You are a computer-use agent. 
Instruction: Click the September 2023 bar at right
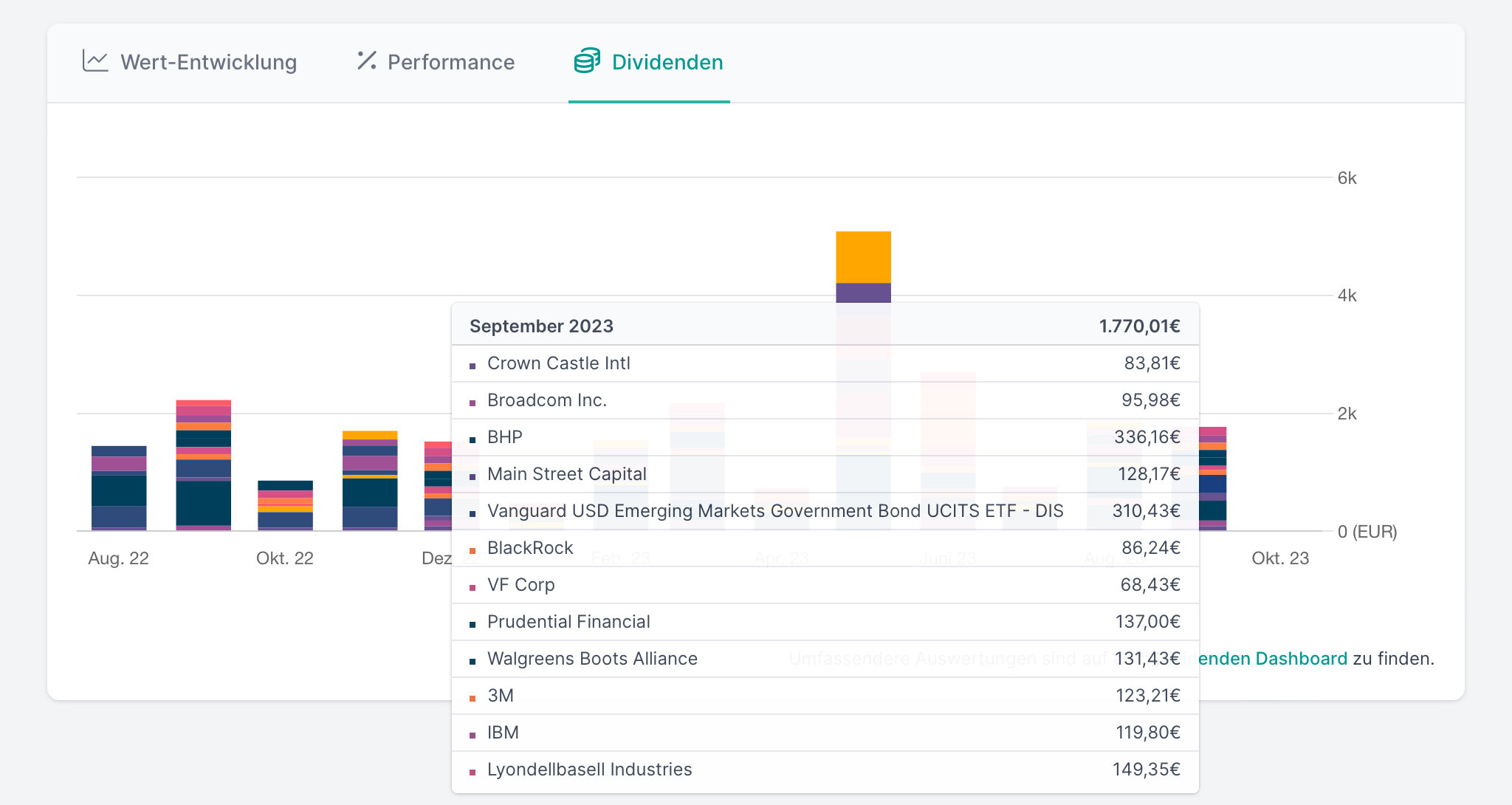point(1213,479)
